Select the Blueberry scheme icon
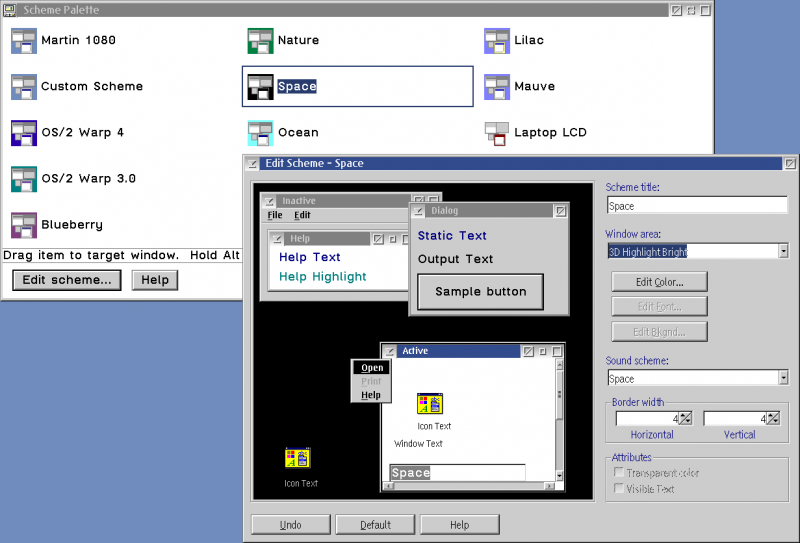 pos(24,225)
